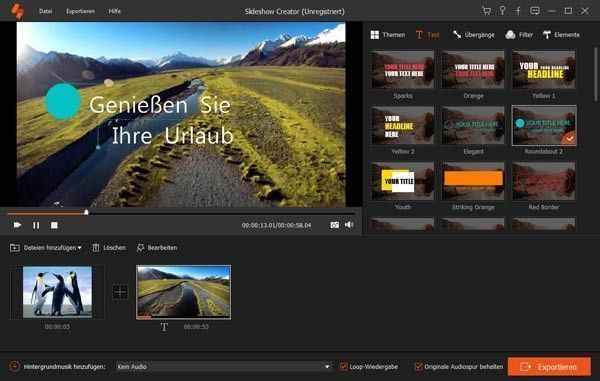The height and width of the screenshot is (381, 600).
Task: Click the add background music plus icon
Action: click(x=15, y=366)
